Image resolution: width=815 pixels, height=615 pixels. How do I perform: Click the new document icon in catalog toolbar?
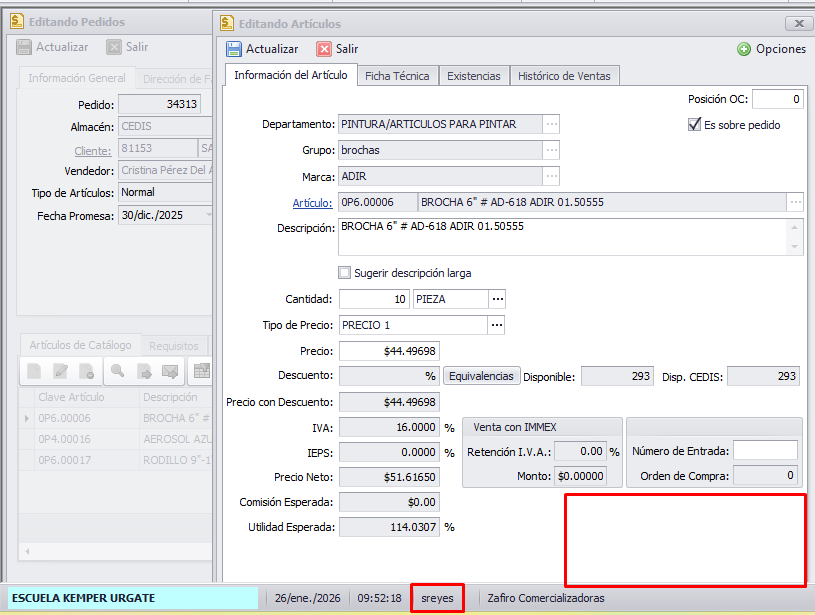click(x=34, y=371)
